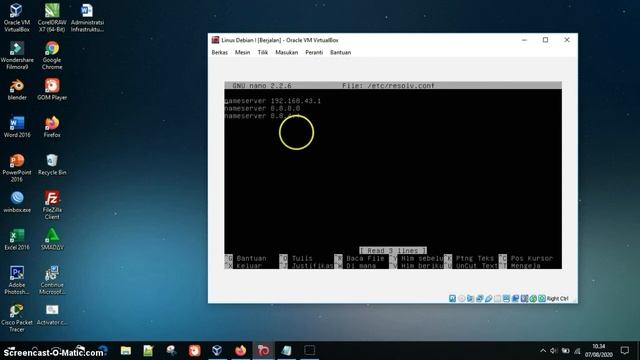The width and height of the screenshot is (640, 360).
Task: Open Oracle VM VirtualBox desktop icon
Action: pos(17,18)
